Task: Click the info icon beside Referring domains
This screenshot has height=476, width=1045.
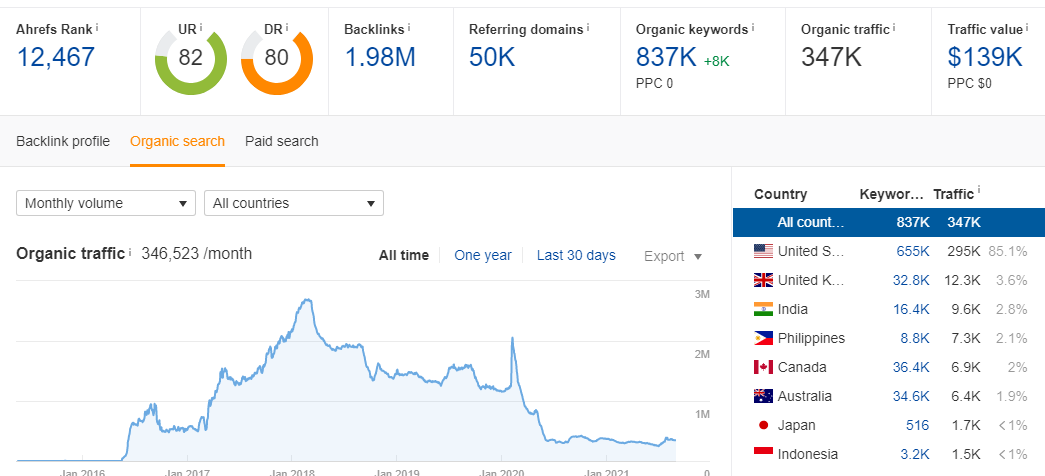Action: click(x=588, y=27)
